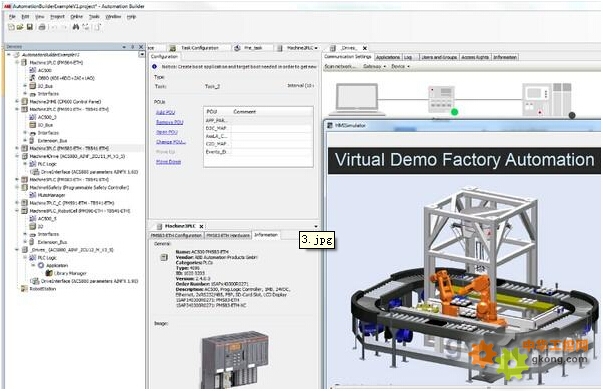Click the Change POU link
The height and width of the screenshot is (391, 603).
click(x=171, y=142)
